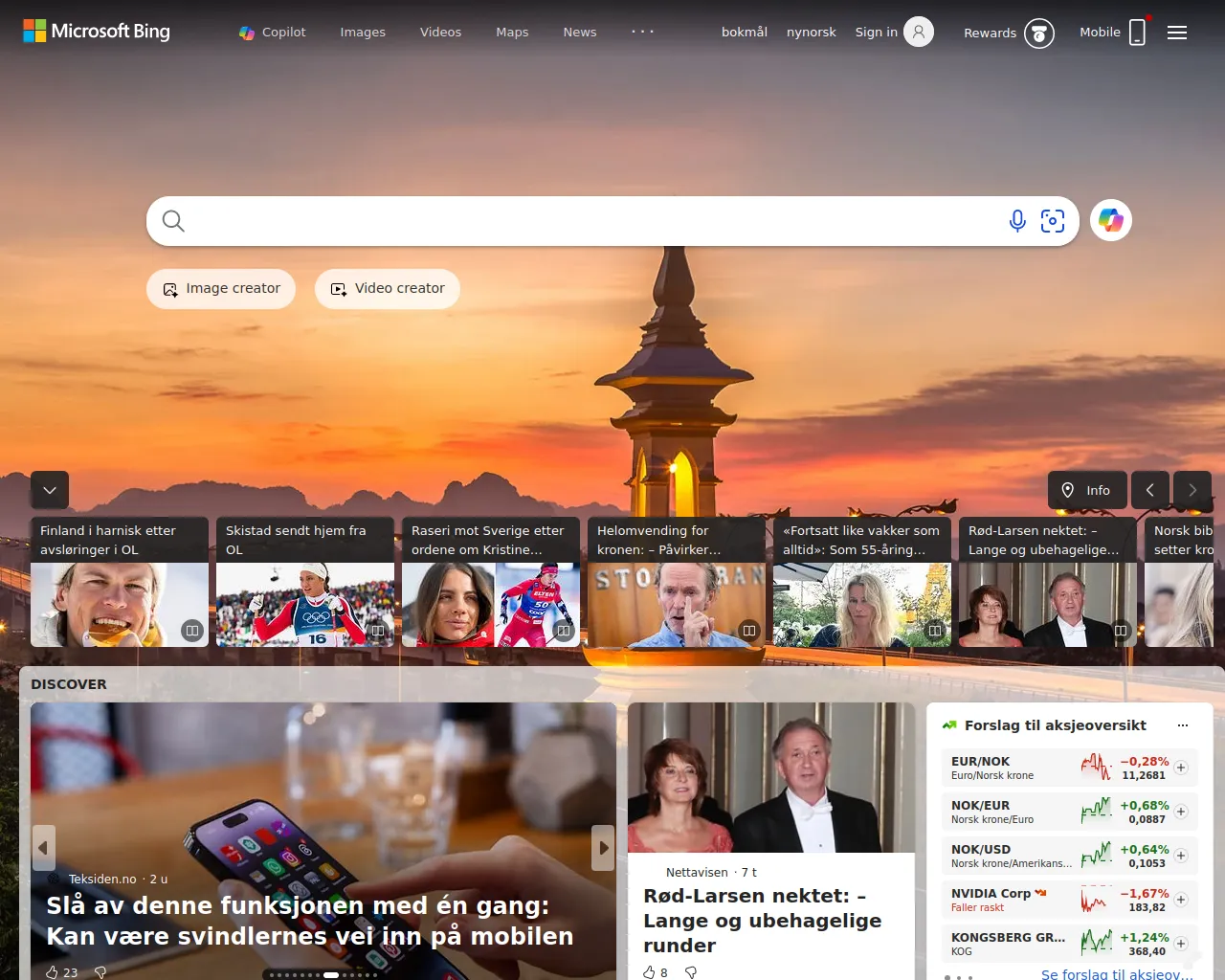Screen dimensions: 1225x980
Task: Collapse the news strip with the down chevron
Action: point(50,489)
